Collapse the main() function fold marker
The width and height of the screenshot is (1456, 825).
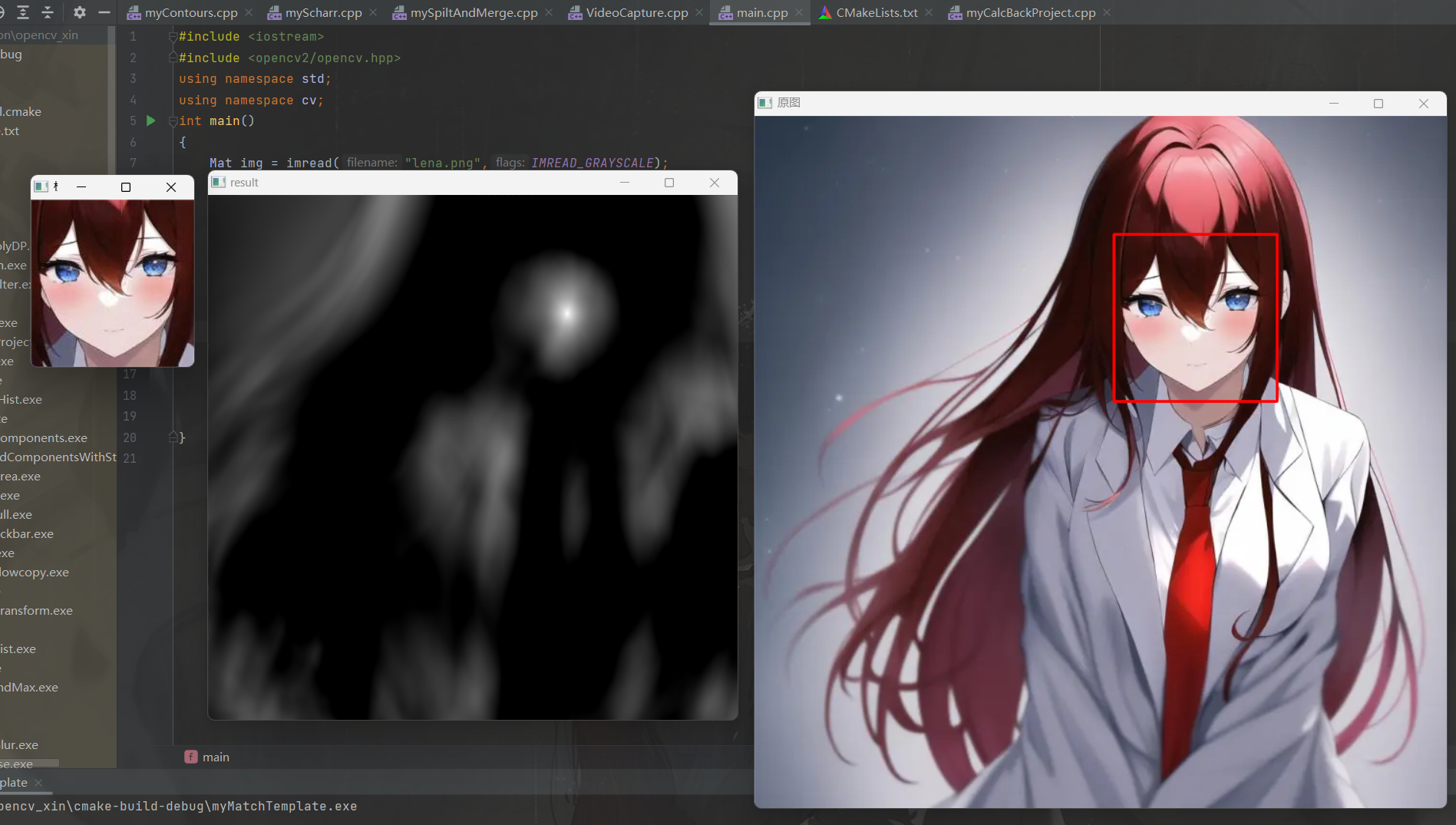click(x=173, y=120)
